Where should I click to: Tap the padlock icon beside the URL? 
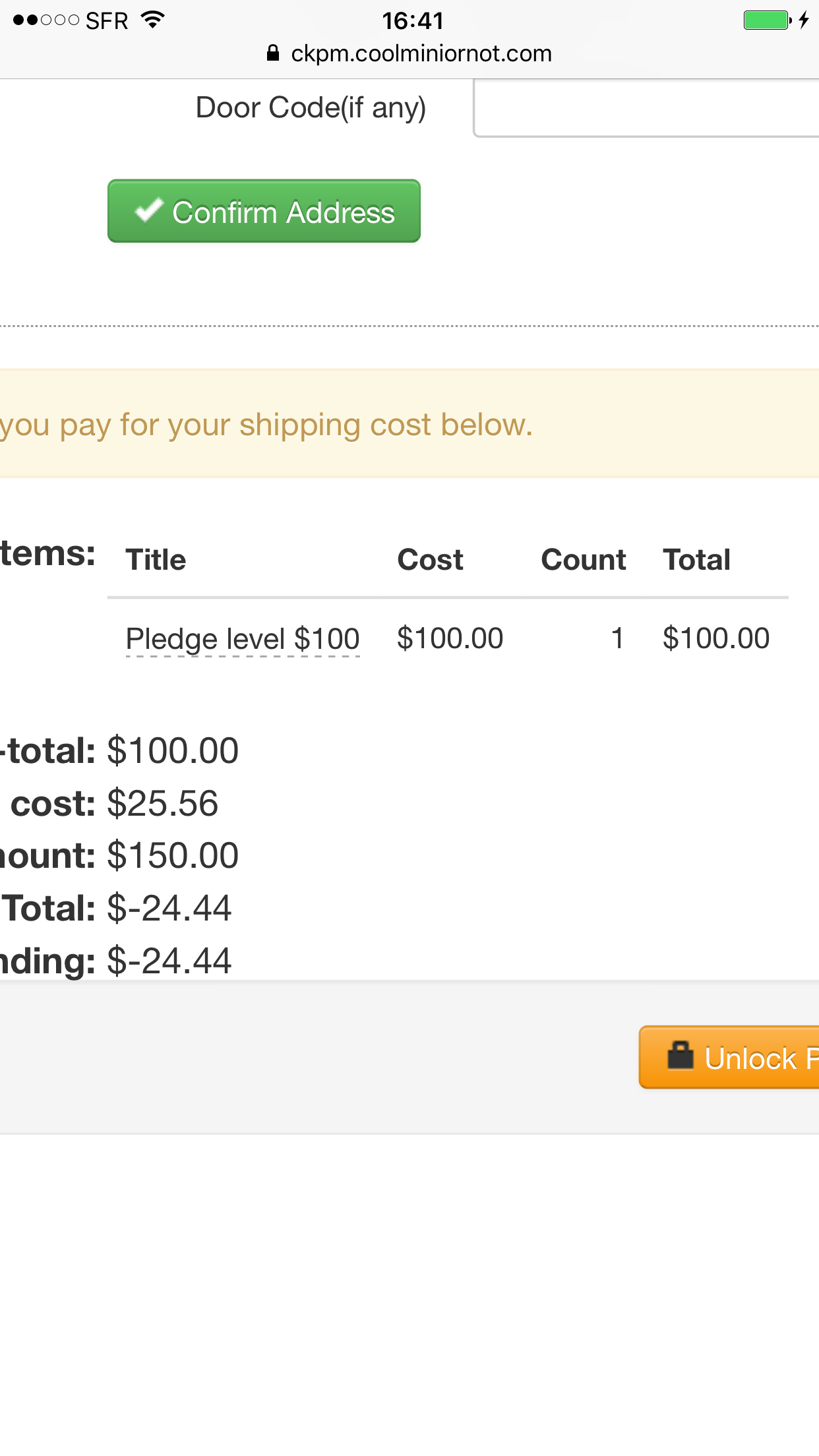point(273,53)
